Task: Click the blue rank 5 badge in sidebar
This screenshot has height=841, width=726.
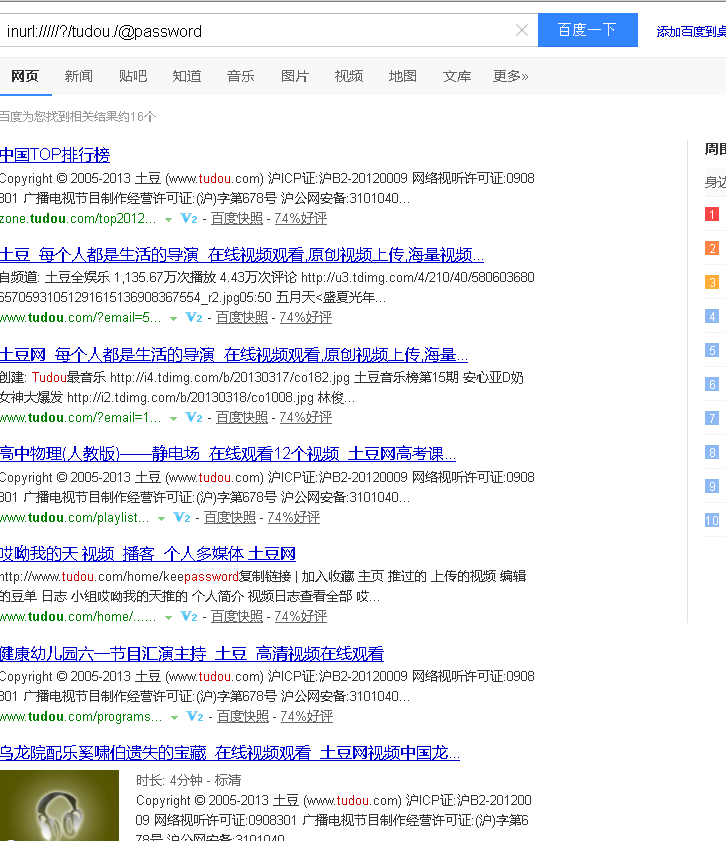Action: coord(712,350)
